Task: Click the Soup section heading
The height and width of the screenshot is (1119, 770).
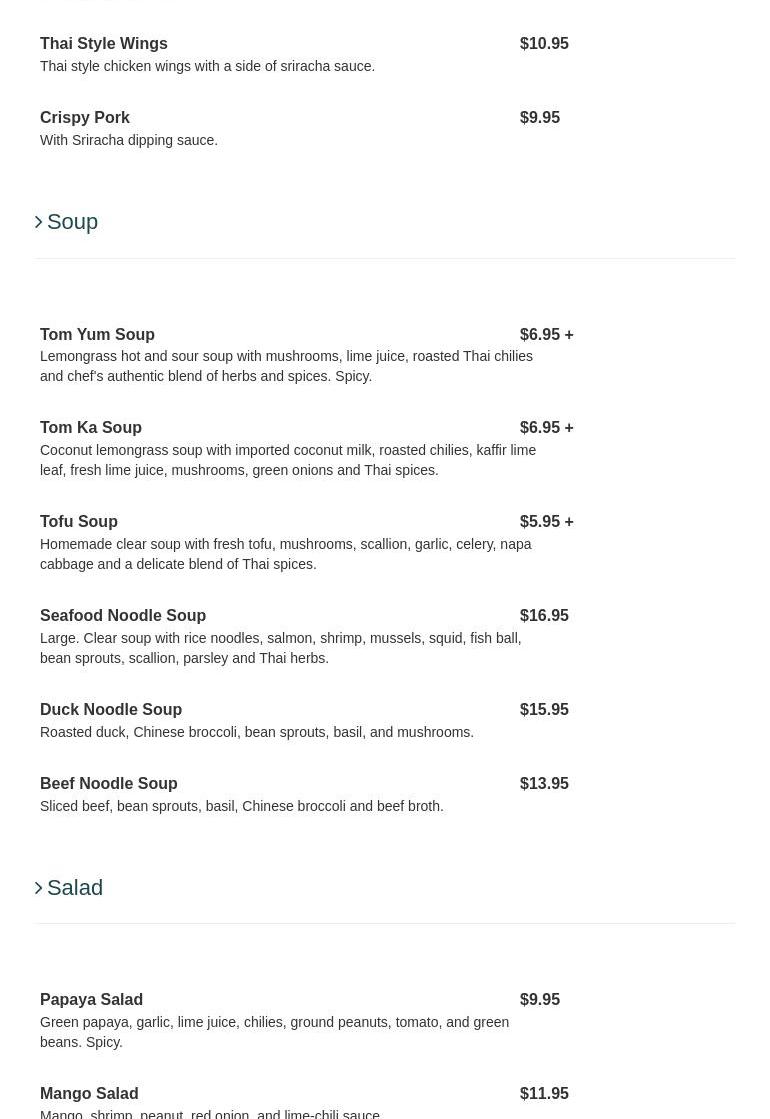Action: tap(73, 222)
